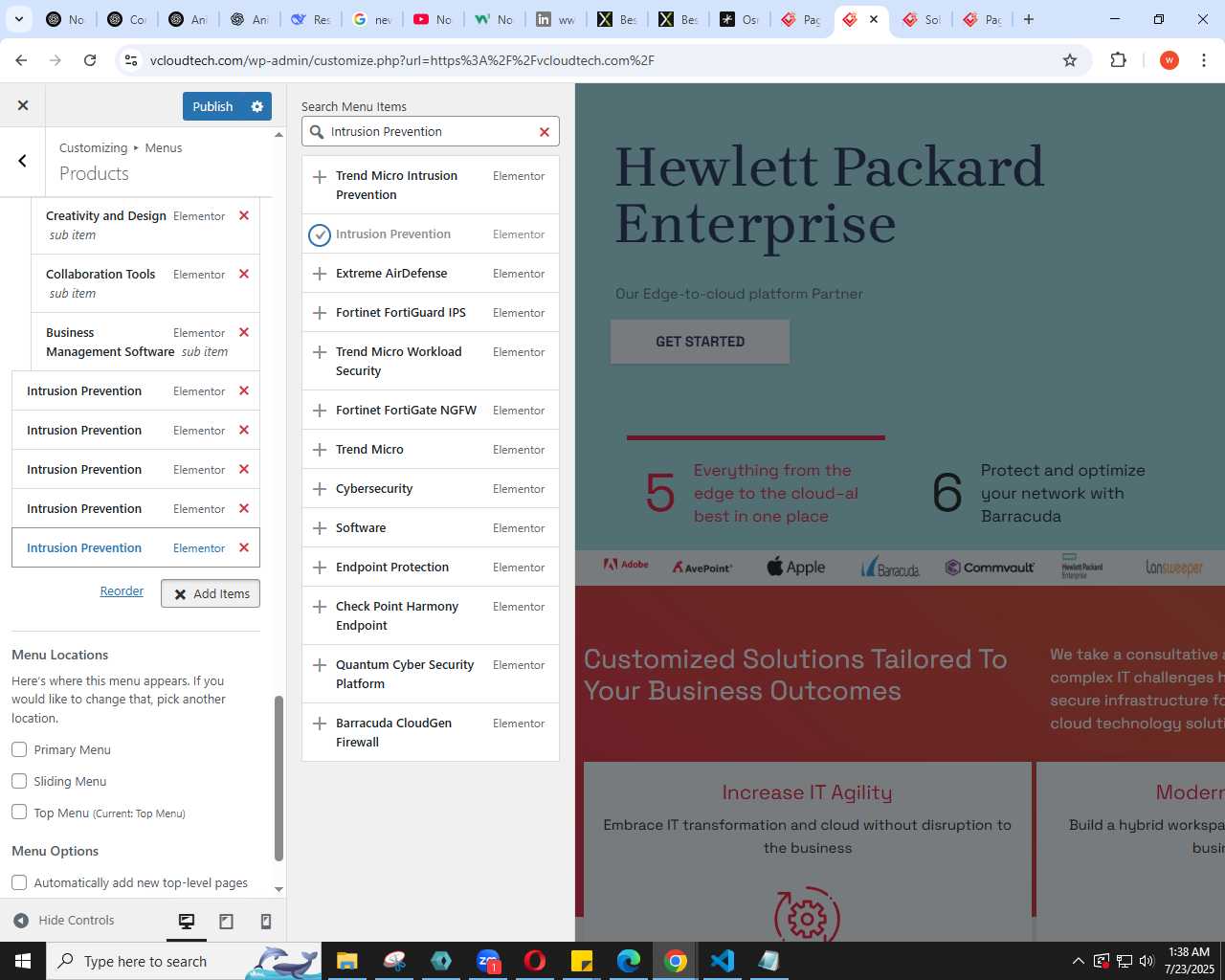This screenshot has height=980, width=1225.
Task: Remove Business Management Software menu item
Action: (244, 333)
